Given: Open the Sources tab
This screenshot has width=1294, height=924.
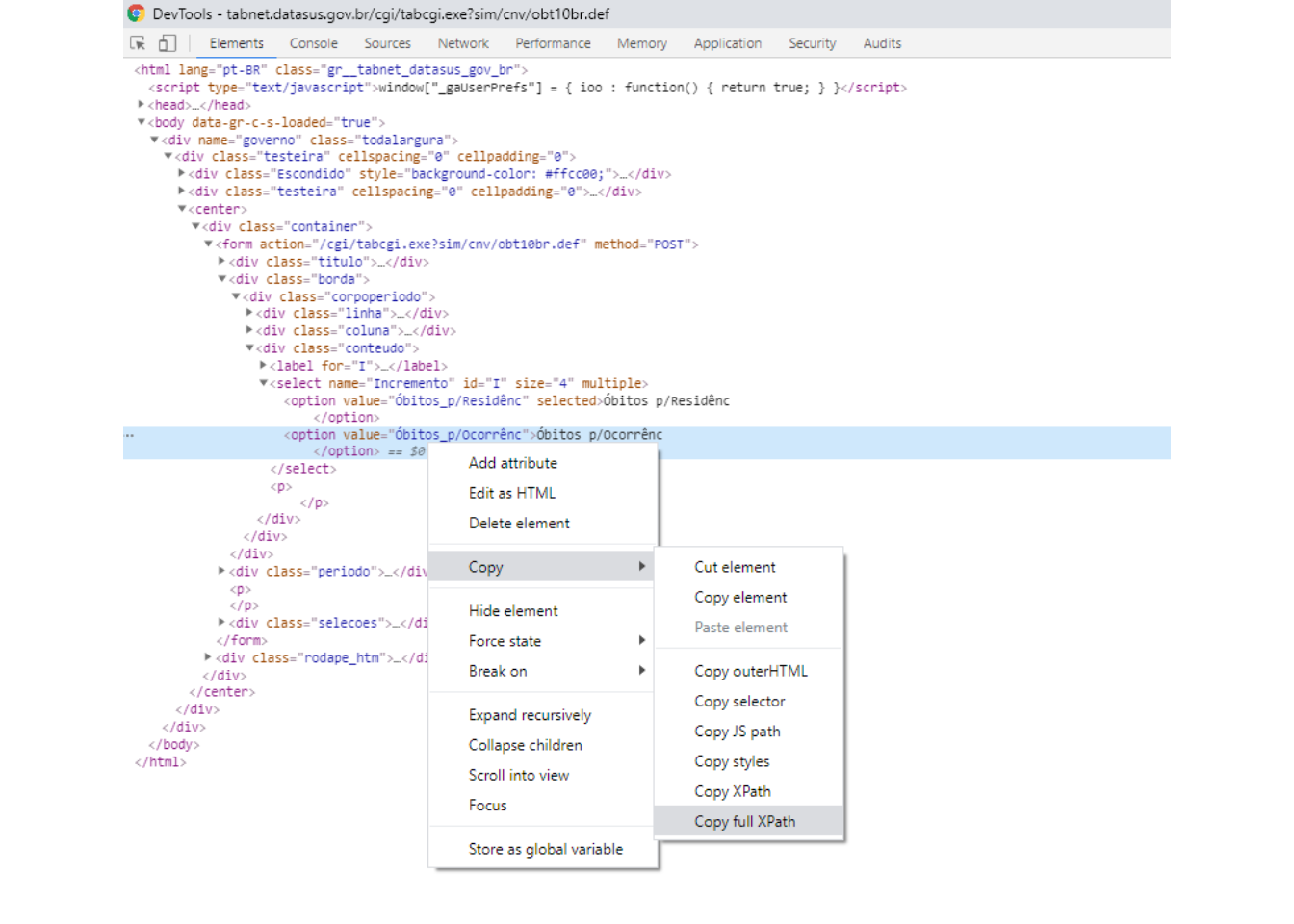Looking at the screenshot, I should click(387, 43).
